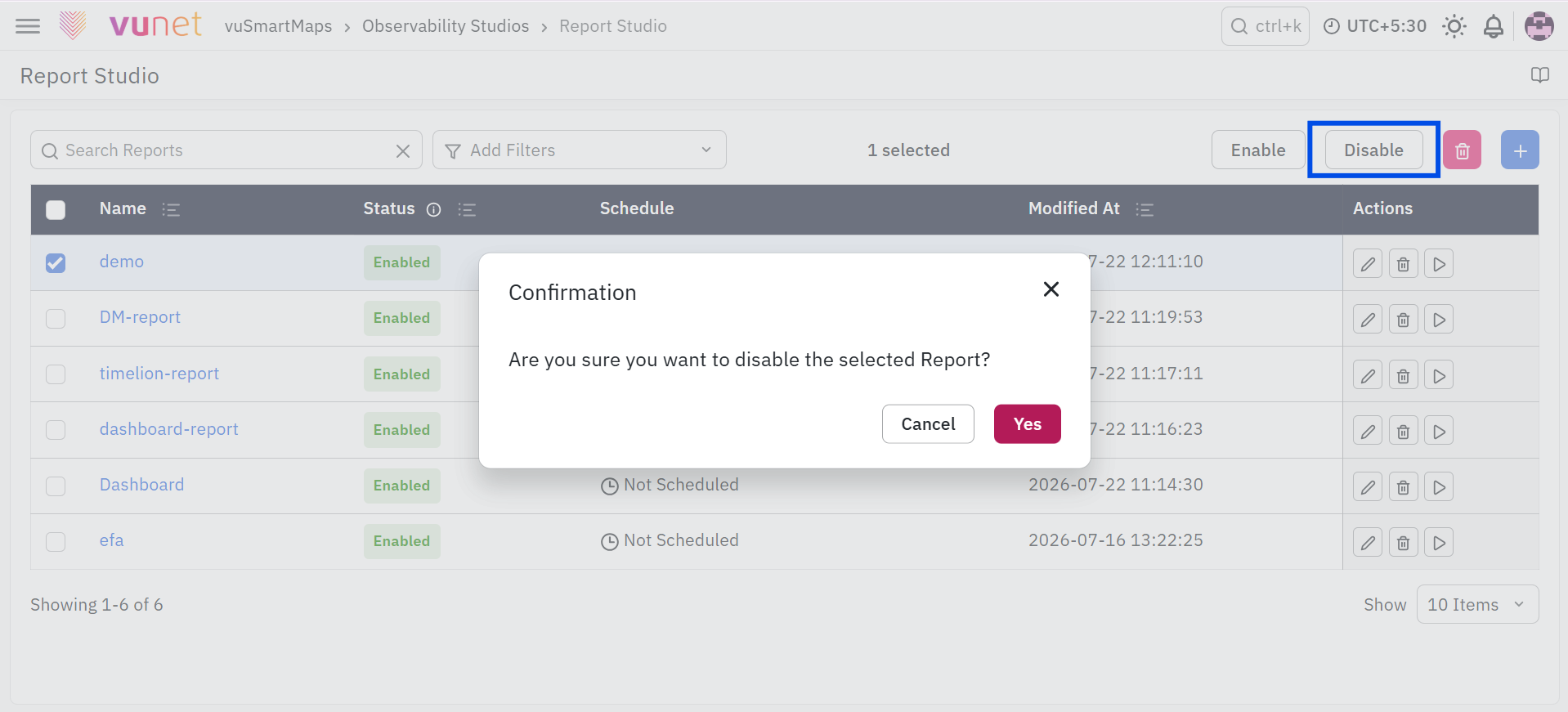Run the efa report with play icon
The height and width of the screenshot is (712, 1568).
click(x=1439, y=543)
